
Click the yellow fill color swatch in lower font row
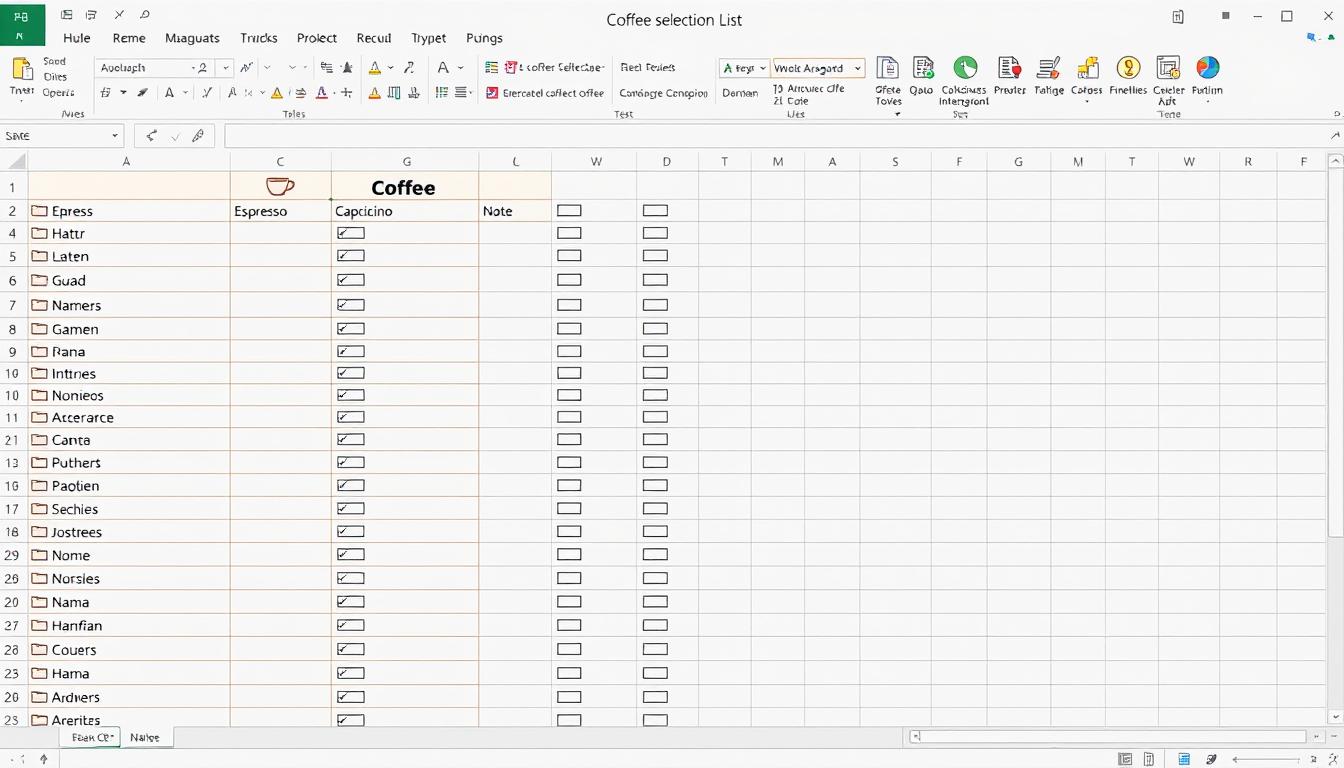pyautogui.click(x=277, y=93)
